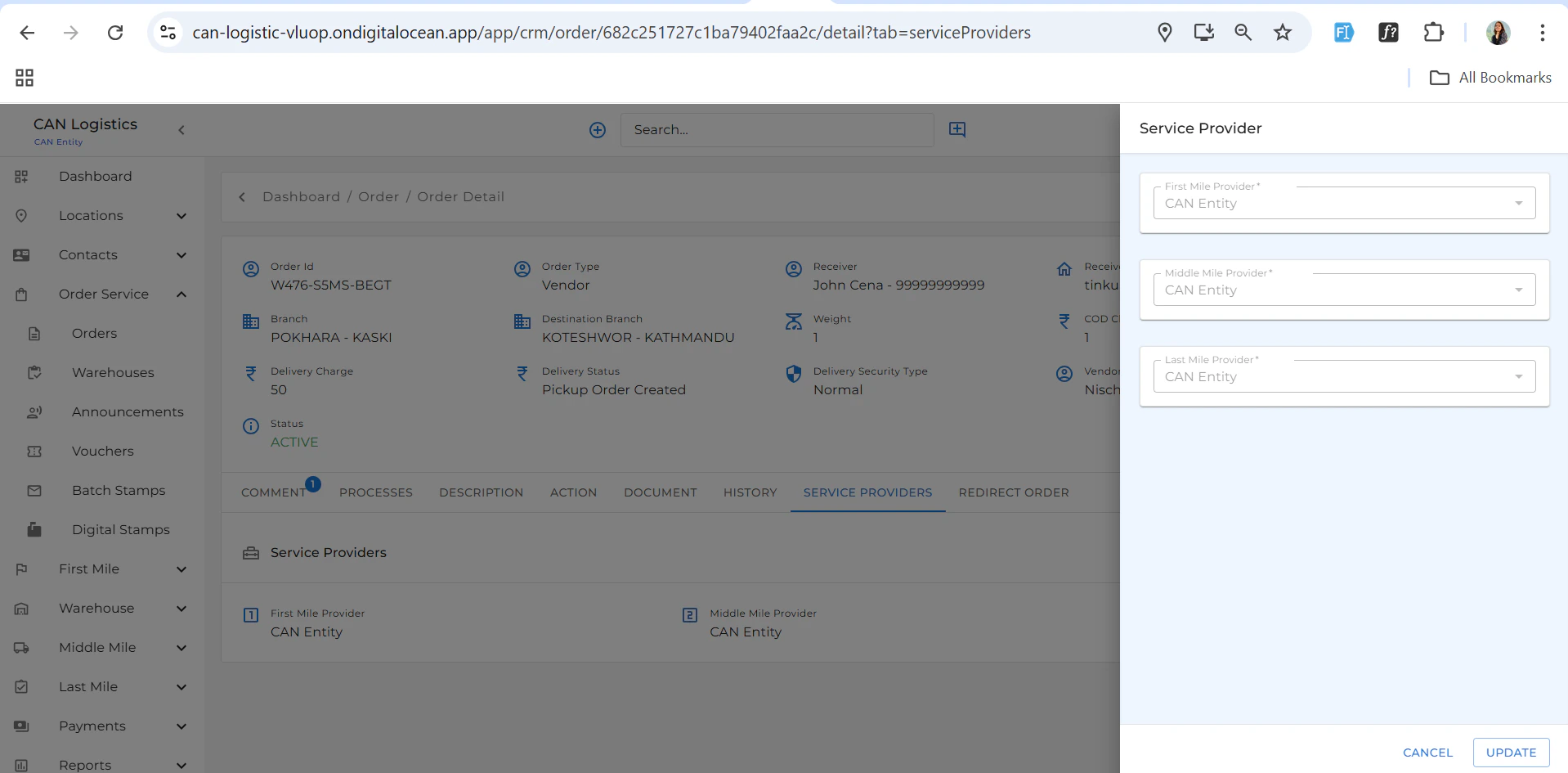This screenshot has height=773, width=1568.
Task: Expand the Warehouse menu
Action: click(102, 609)
